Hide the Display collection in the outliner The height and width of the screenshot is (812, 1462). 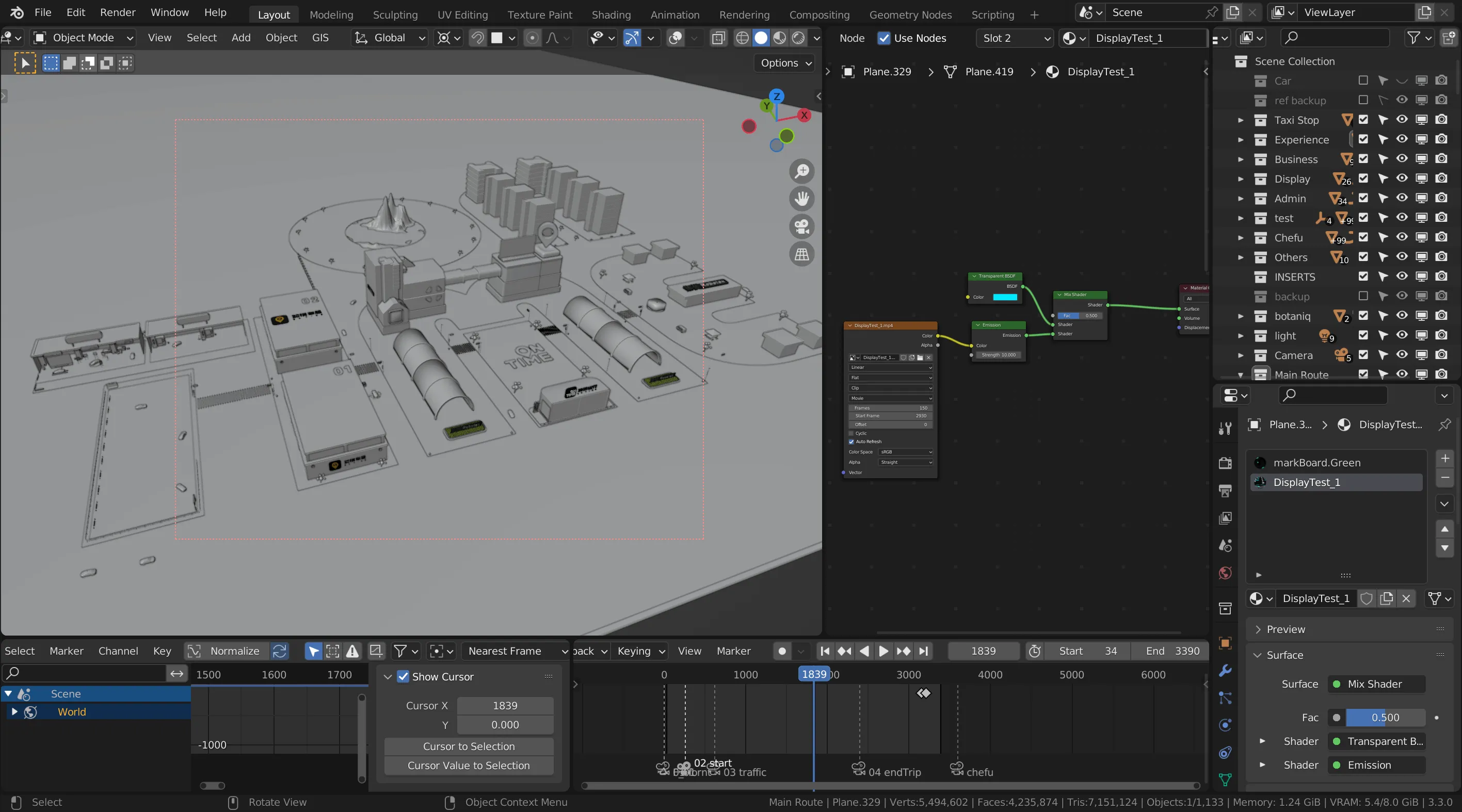pos(1402,178)
